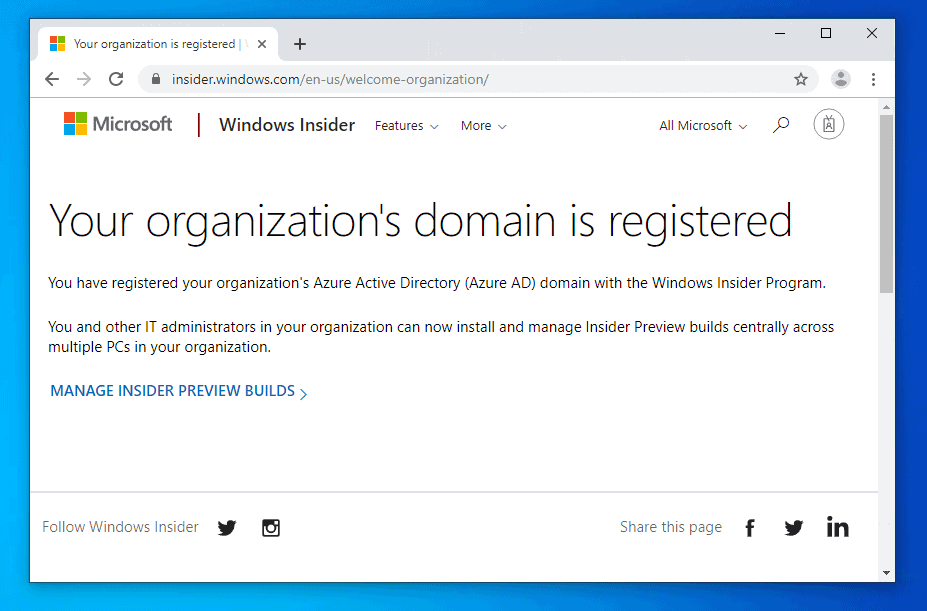Close the Chrome window
This screenshot has height=611, width=927.
(871, 33)
